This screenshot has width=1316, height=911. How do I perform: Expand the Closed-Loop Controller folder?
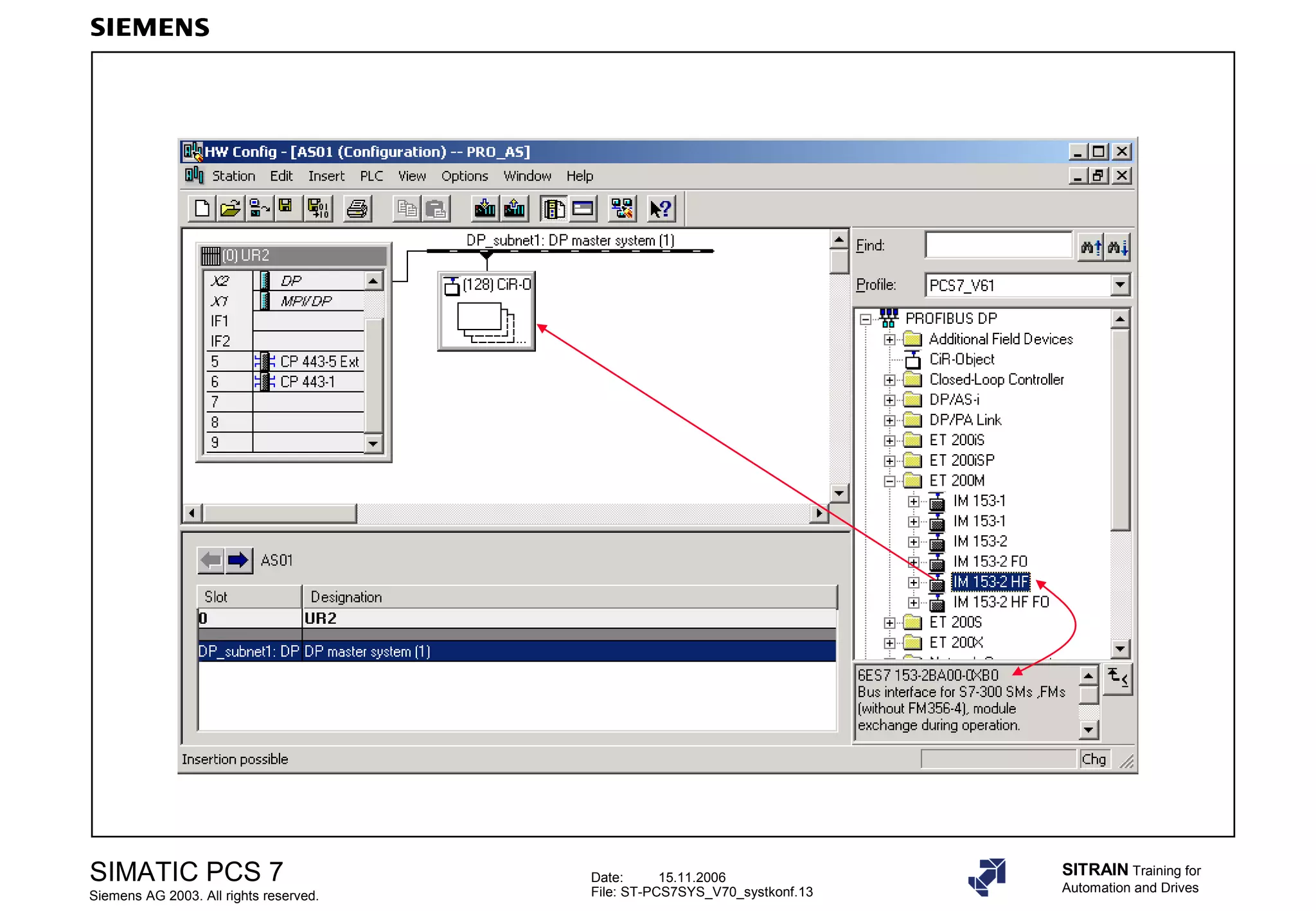pos(890,380)
